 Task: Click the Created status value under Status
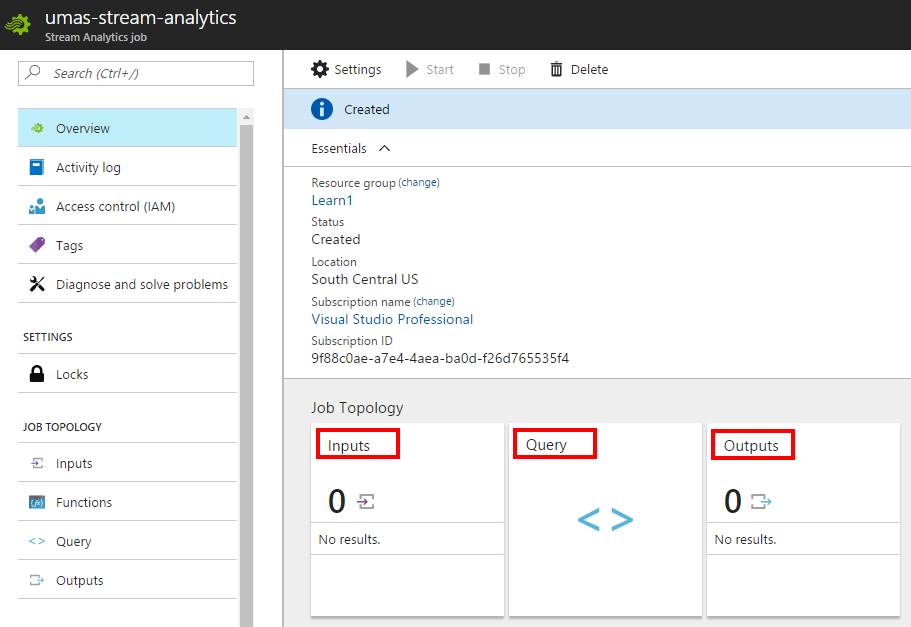pos(336,239)
